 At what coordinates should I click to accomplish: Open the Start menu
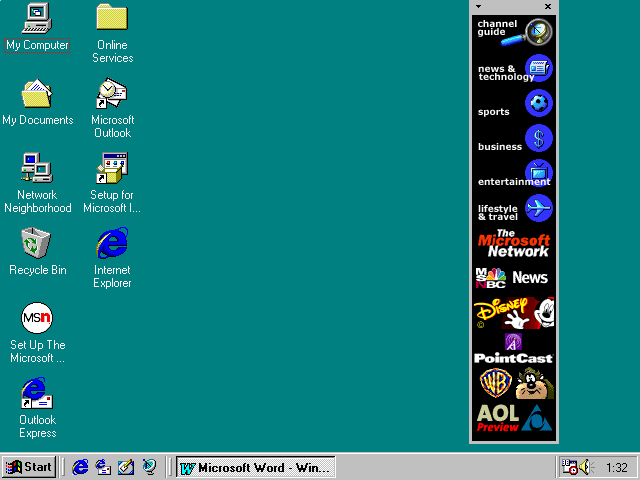click(28, 467)
